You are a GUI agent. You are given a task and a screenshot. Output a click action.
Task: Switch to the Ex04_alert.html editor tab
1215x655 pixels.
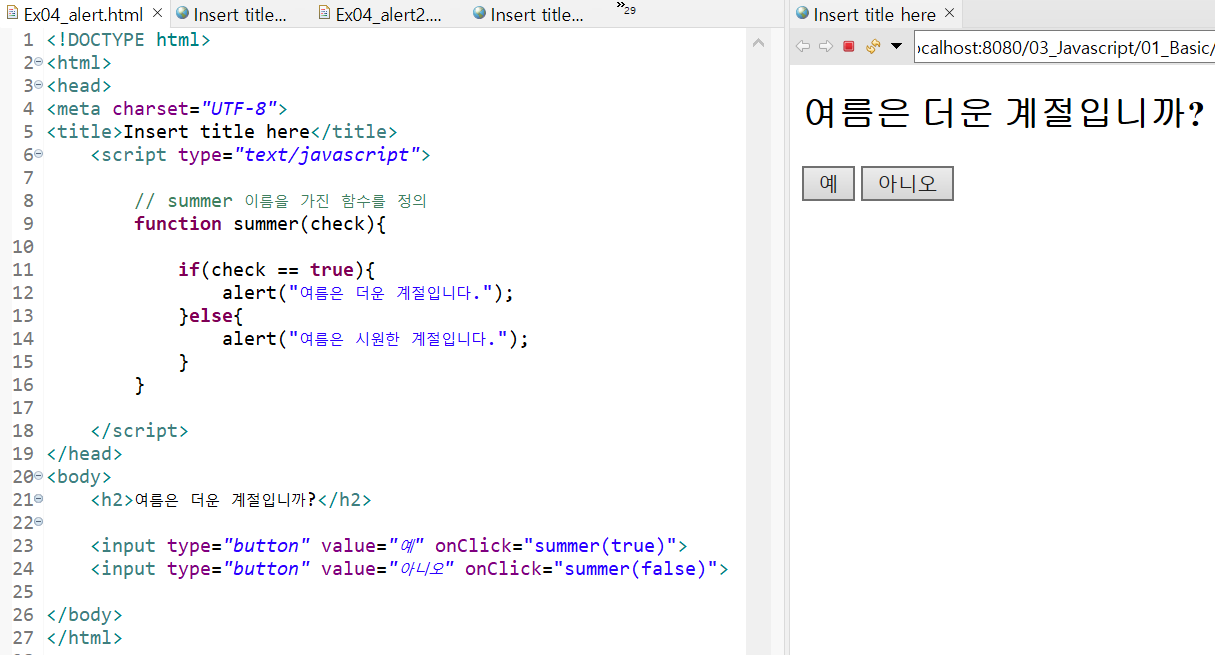[x=84, y=14]
